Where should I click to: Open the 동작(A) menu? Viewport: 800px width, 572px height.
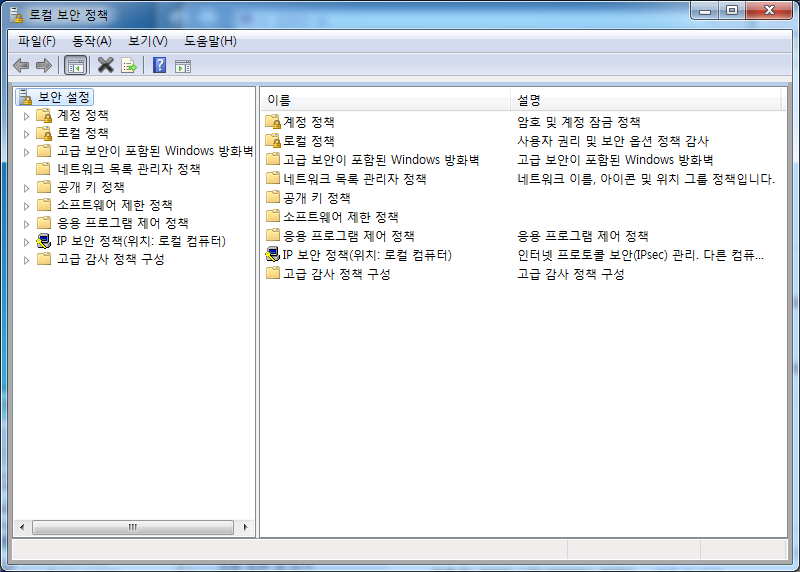click(x=92, y=41)
